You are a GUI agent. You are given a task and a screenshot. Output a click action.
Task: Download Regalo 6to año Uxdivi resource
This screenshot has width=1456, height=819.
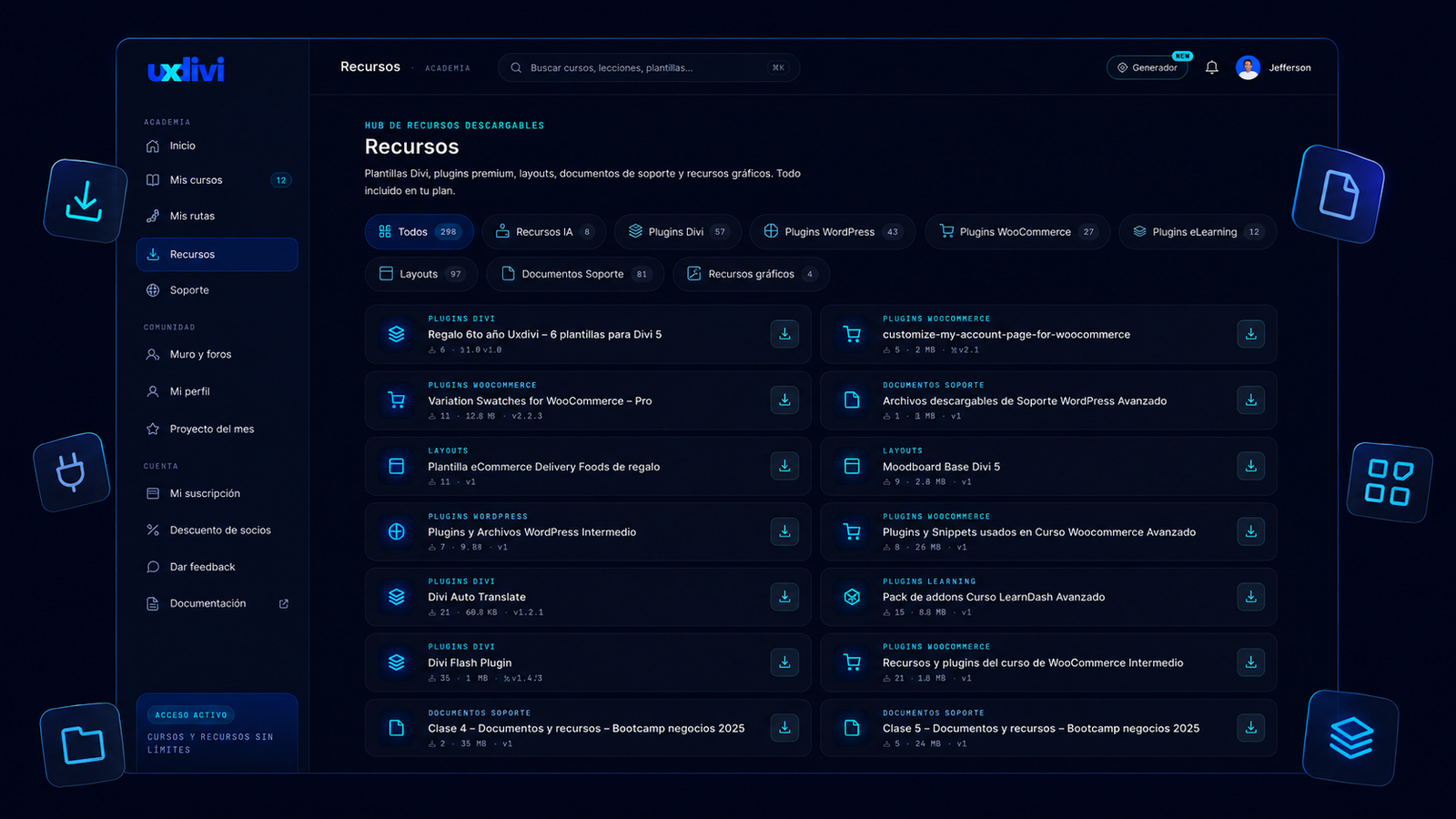(784, 334)
